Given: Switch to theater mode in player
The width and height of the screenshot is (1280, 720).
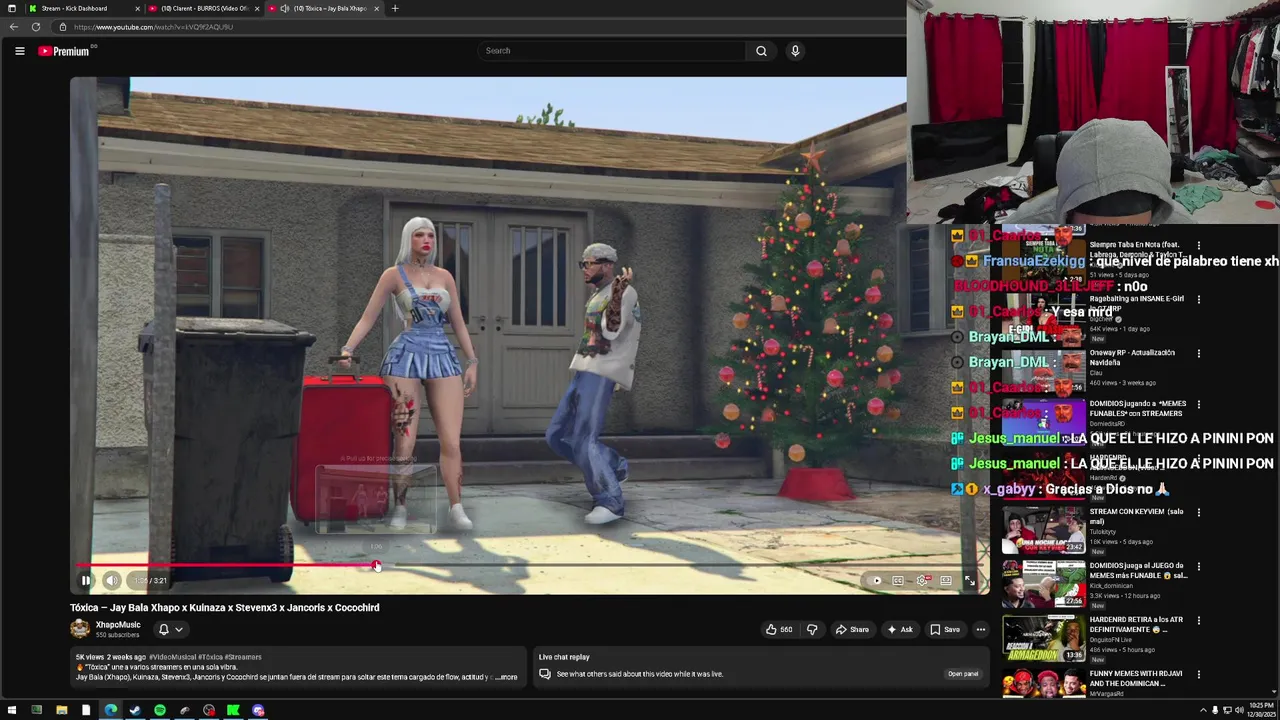Looking at the screenshot, I should tap(946, 581).
